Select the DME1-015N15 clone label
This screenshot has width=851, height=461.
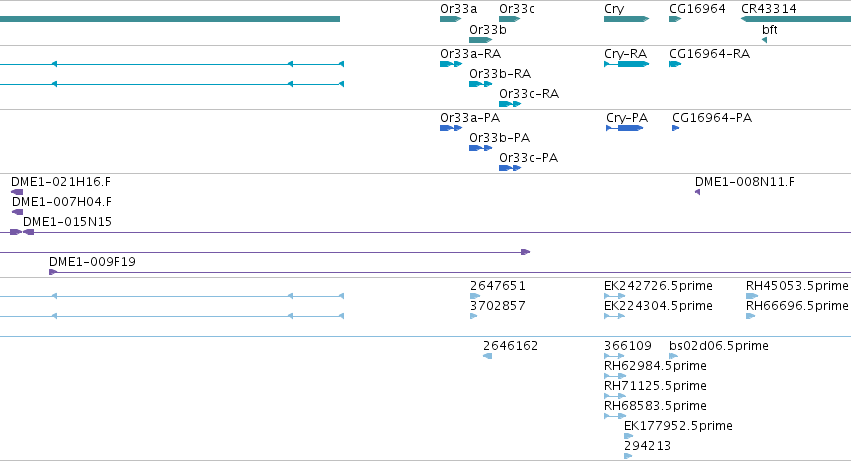67,222
